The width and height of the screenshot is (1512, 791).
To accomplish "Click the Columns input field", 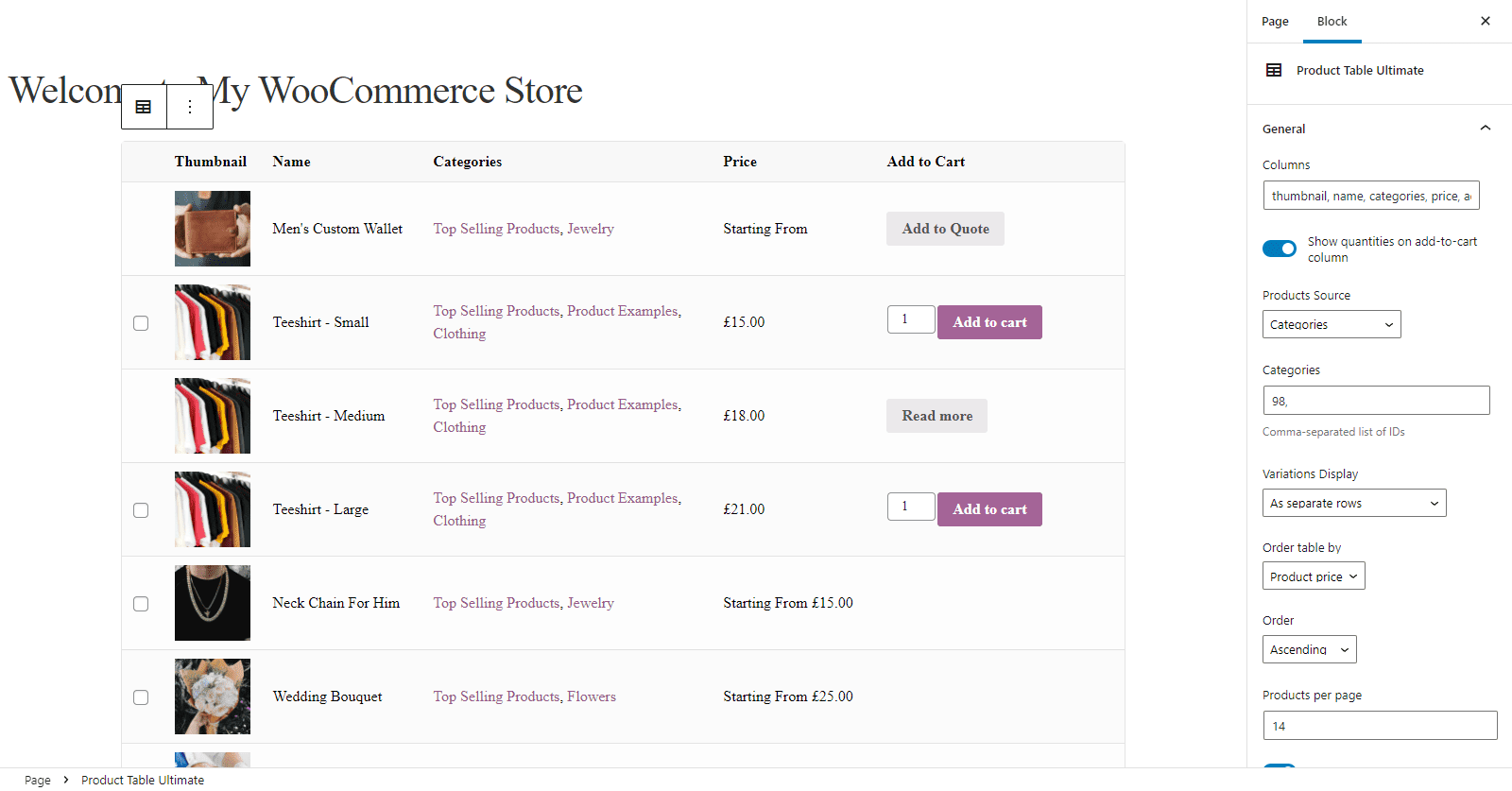I will [1371, 196].
